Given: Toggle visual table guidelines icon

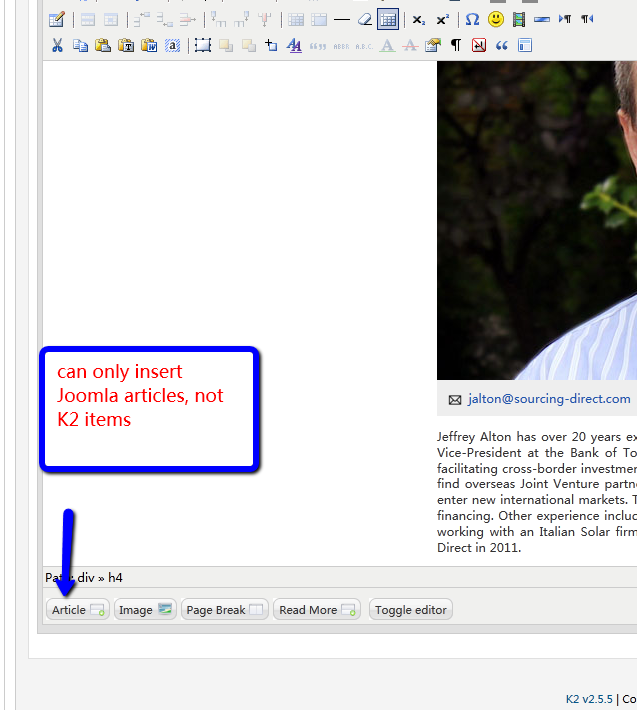Looking at the screenshot, I should [x=388, y=19].
